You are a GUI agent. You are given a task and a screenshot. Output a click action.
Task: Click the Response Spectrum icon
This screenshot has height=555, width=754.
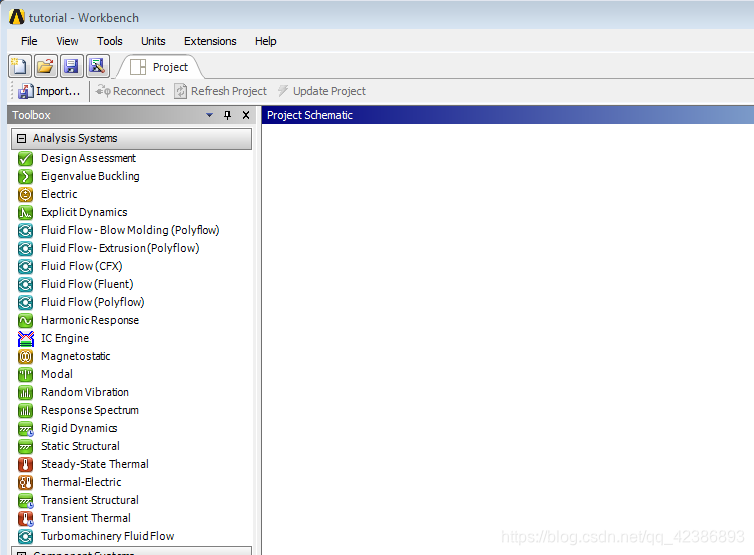[25, 410]
